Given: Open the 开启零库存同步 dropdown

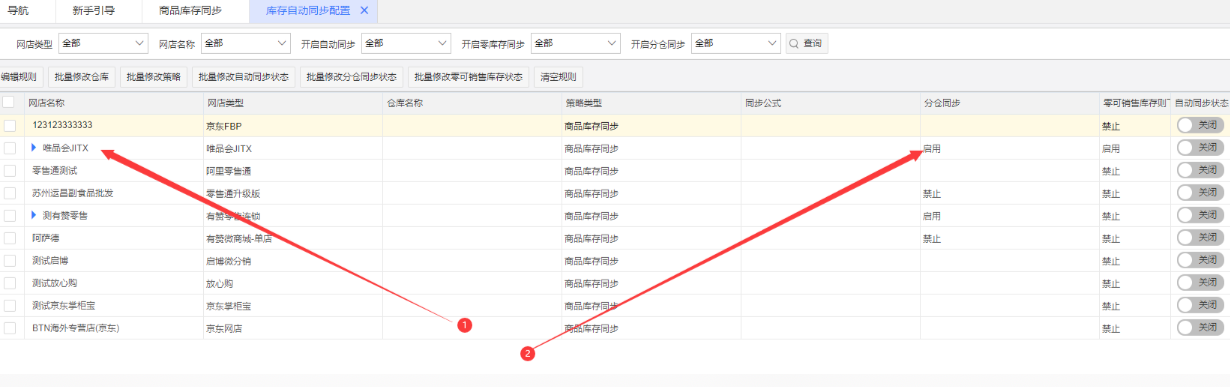Looking at the screenshot, I should tap(575, 43).
